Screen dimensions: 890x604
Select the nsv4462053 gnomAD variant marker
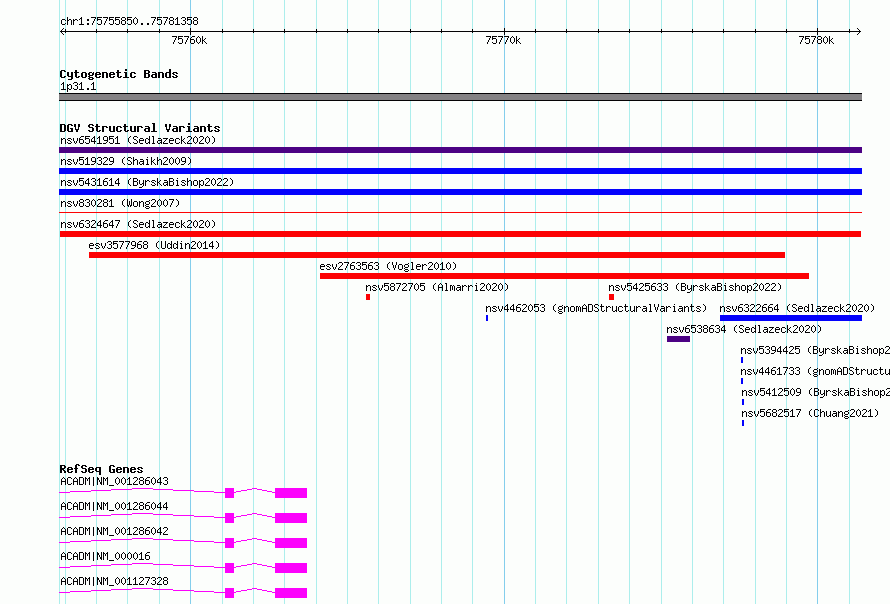pyautogui.click(x=487, y=318)
